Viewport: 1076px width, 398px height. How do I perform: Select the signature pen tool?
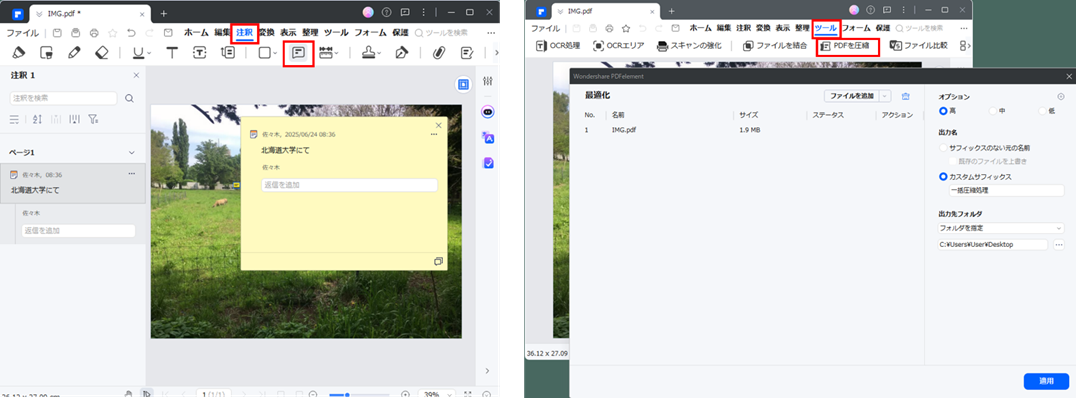(402, 53)
